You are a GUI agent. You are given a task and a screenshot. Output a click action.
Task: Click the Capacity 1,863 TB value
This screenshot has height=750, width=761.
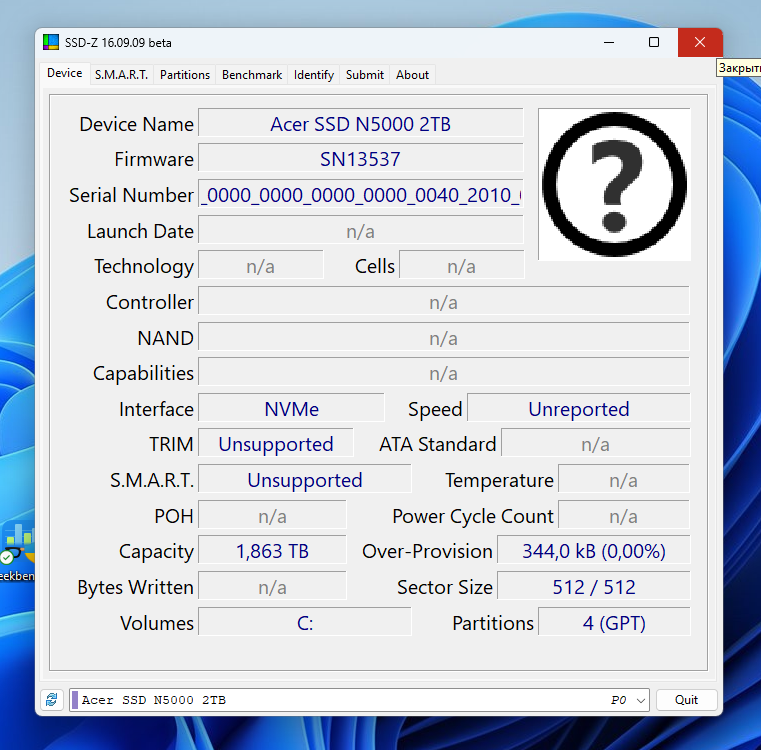pos(272,551)
